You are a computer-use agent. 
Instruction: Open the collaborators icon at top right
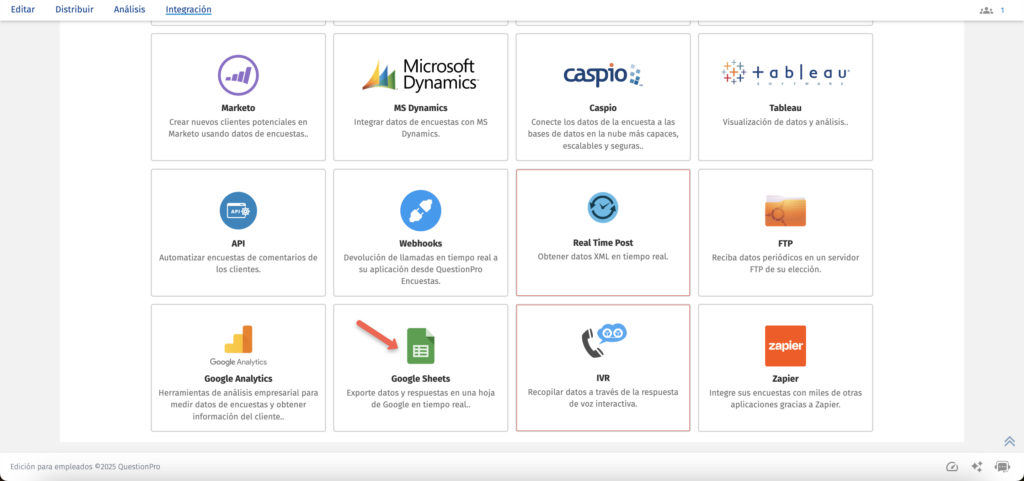(x=986, y=10)
